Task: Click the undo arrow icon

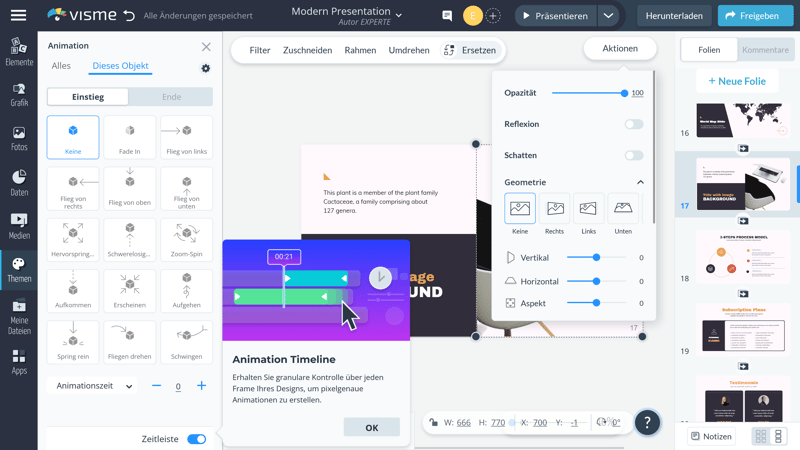Action: (129, 16)
